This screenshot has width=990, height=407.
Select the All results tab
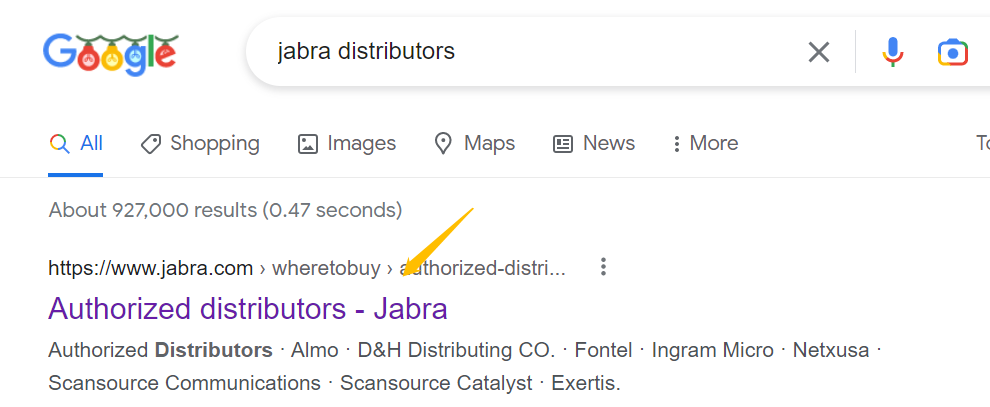pos(76,143)
